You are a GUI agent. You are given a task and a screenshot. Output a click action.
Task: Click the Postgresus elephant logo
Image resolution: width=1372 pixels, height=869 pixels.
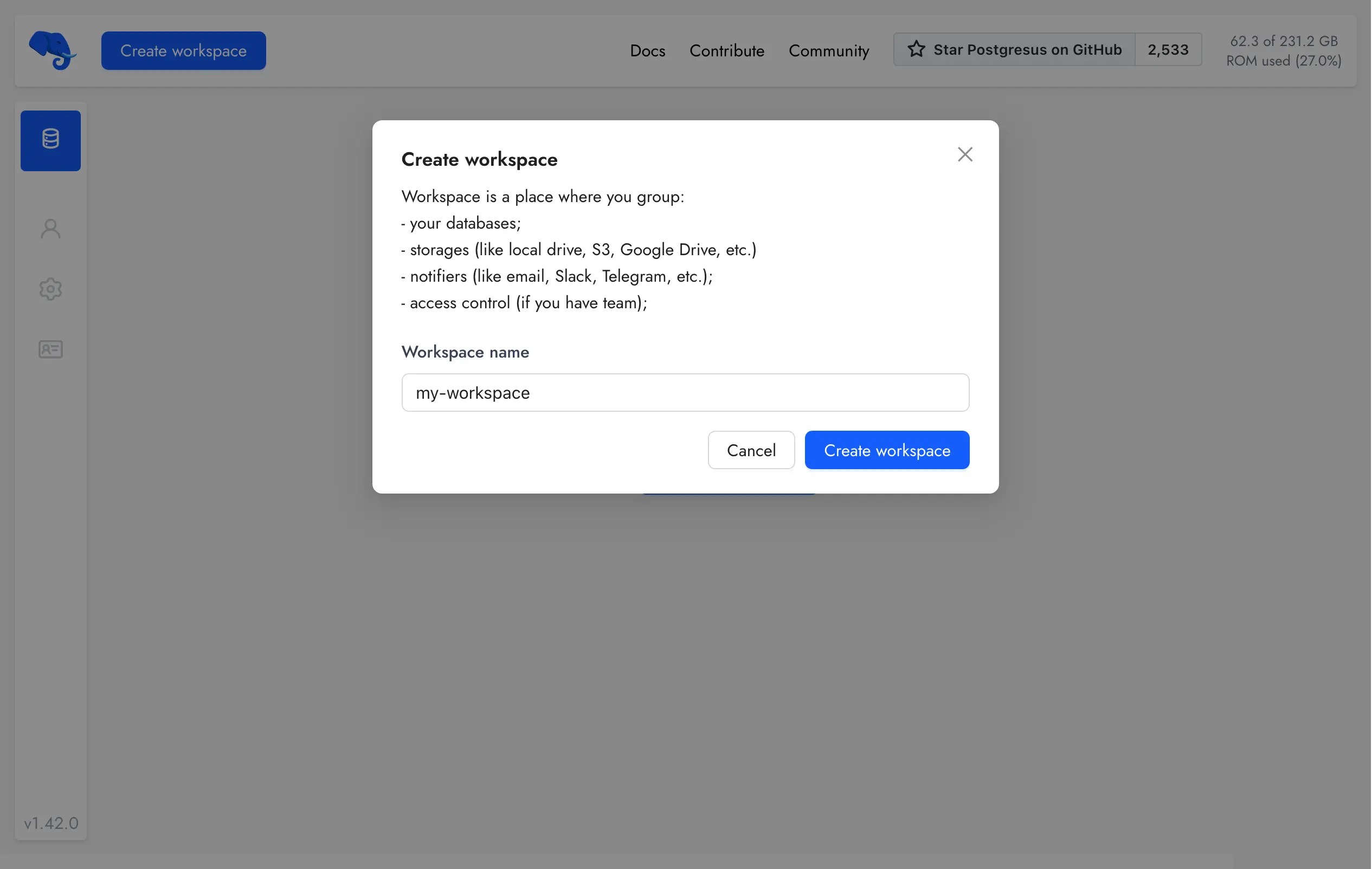tap(53, 50)
